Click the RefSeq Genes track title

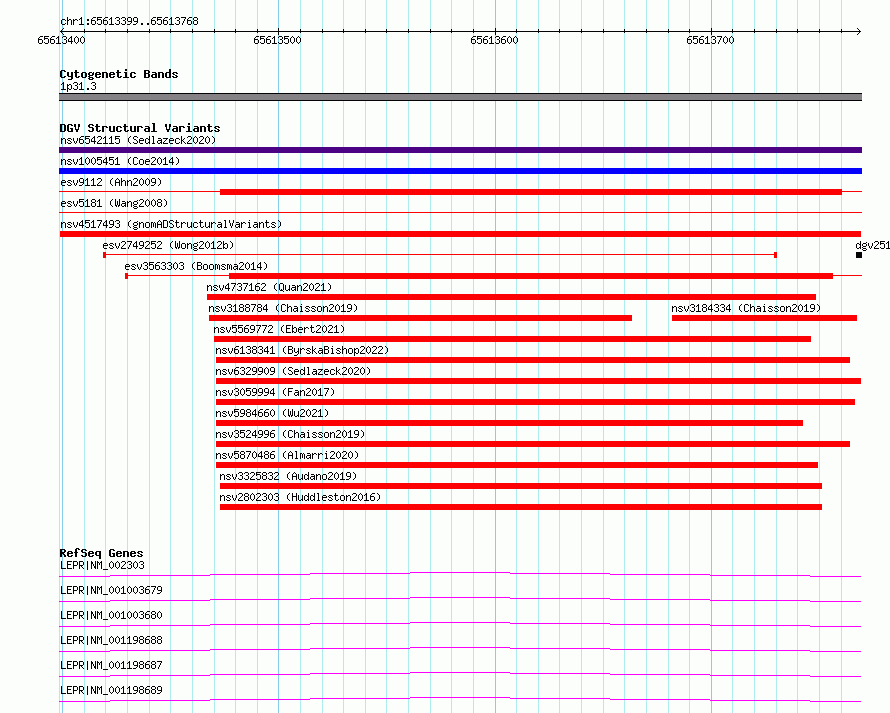(x=102, y=553)
